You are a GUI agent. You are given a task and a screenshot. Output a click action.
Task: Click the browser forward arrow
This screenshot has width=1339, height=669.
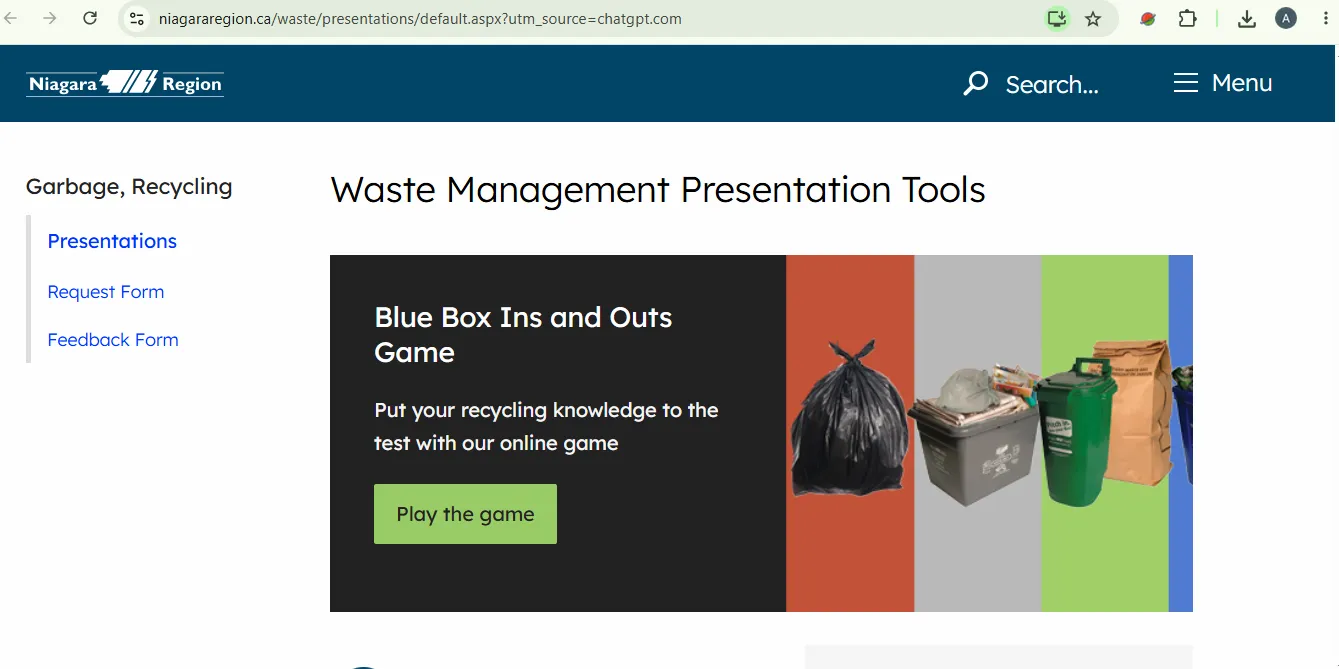coord(50,18)
